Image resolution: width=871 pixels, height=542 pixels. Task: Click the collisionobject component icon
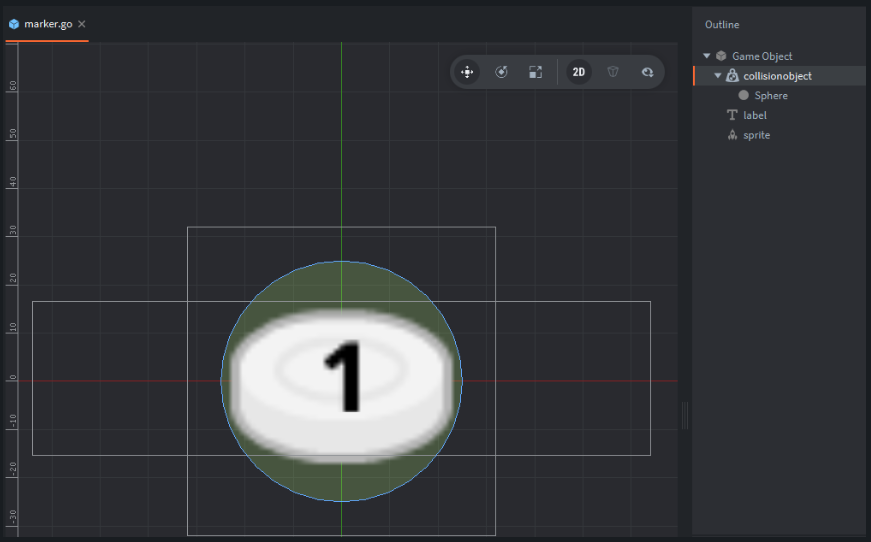(732, 76)
